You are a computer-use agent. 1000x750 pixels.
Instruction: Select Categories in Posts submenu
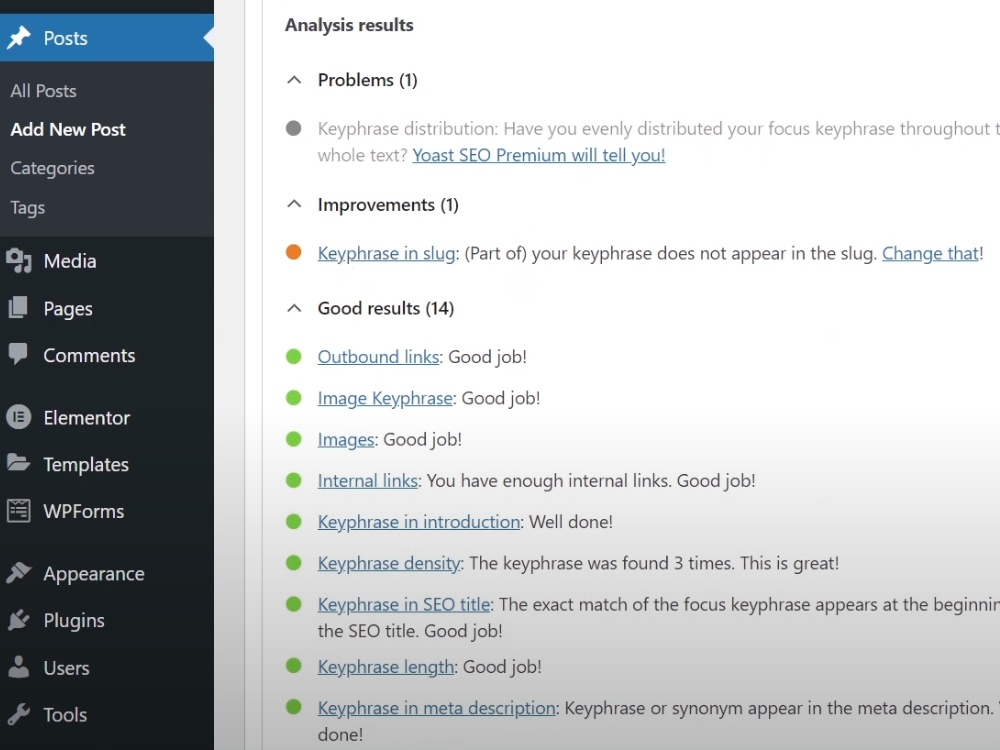pos(52,168)
